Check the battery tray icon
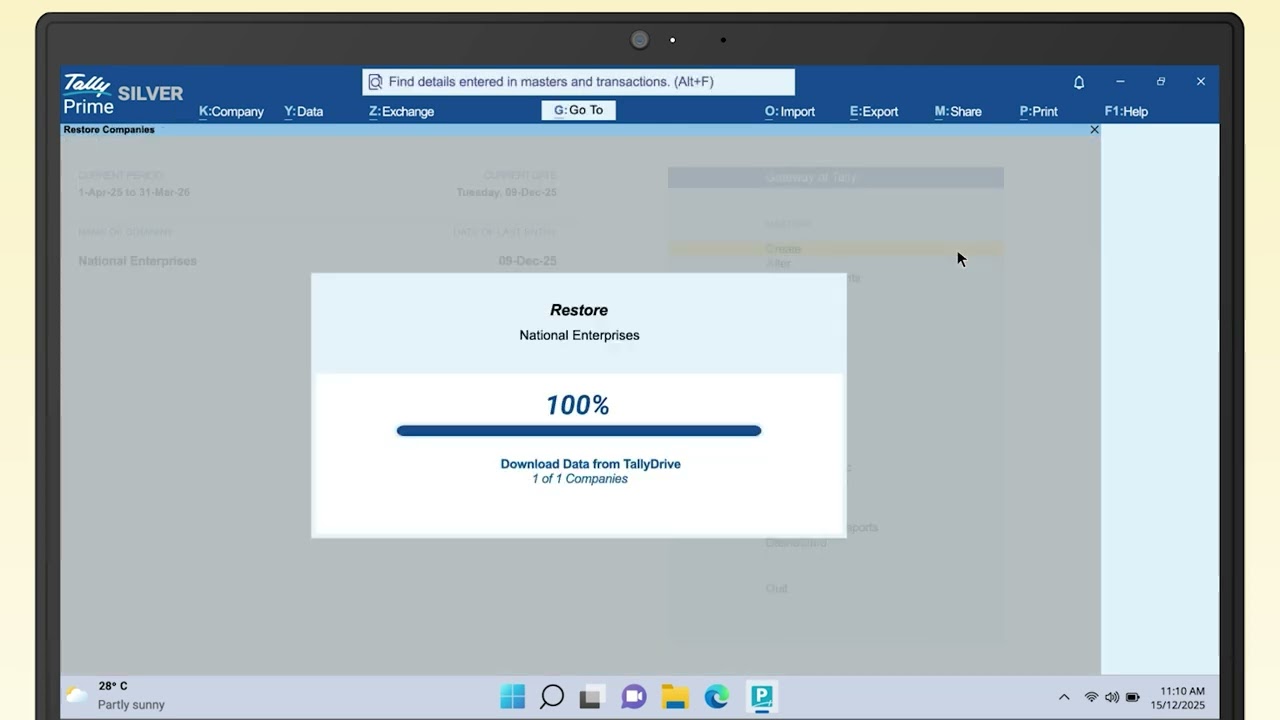Viewport: 1280px width, 720px height. 1133,697
